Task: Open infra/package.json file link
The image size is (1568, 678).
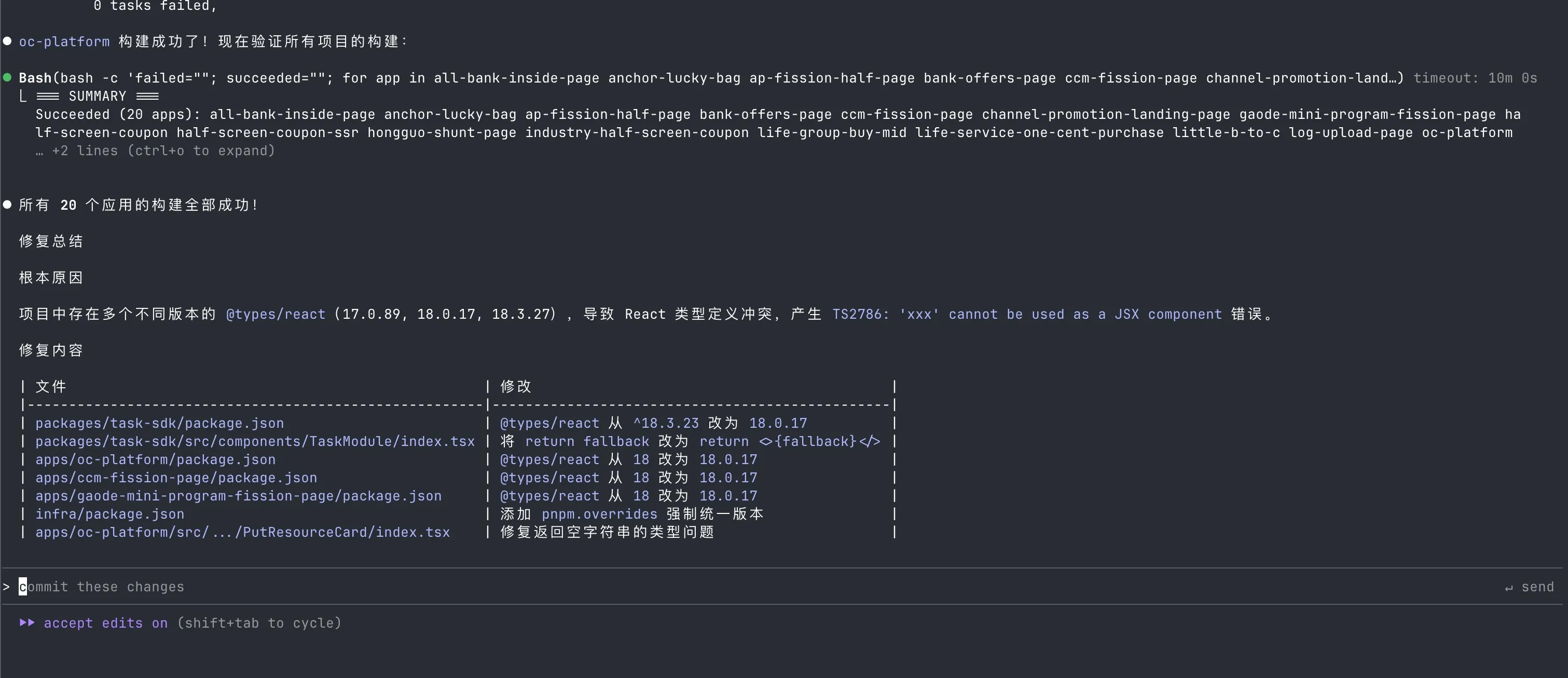Action: tap(109, 513)
